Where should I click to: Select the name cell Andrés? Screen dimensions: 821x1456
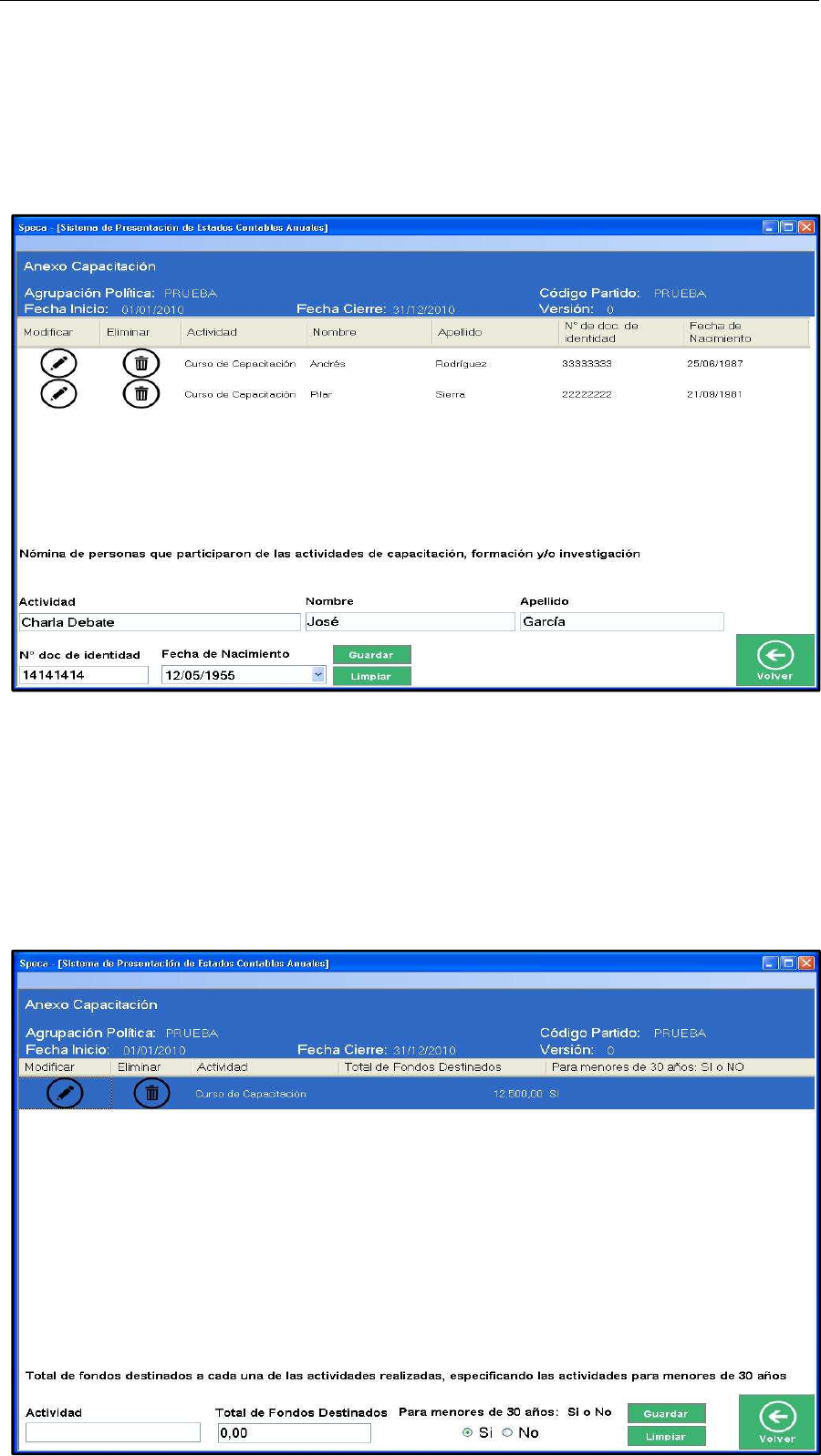click(x=327, y=363)
